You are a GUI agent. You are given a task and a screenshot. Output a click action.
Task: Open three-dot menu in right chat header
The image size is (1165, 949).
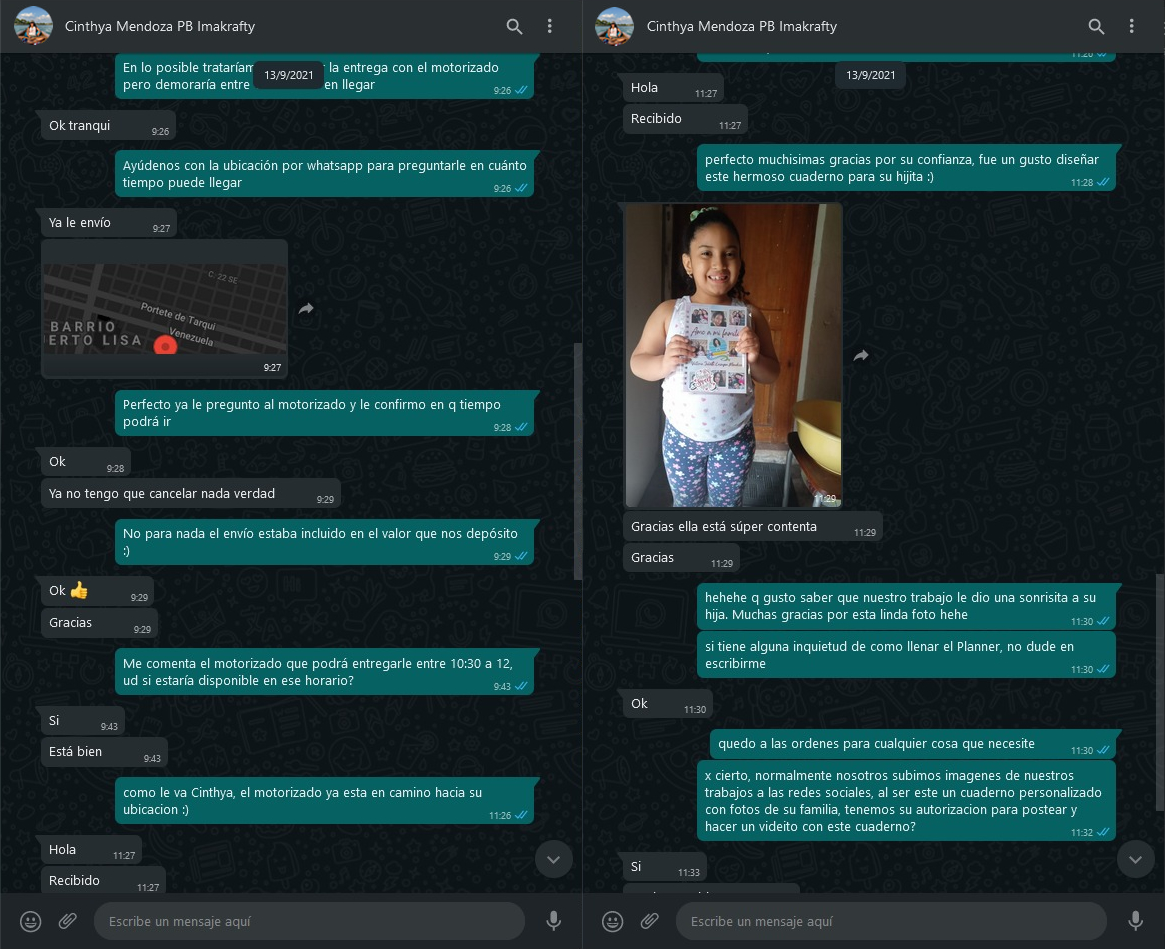click(1132, 27)
